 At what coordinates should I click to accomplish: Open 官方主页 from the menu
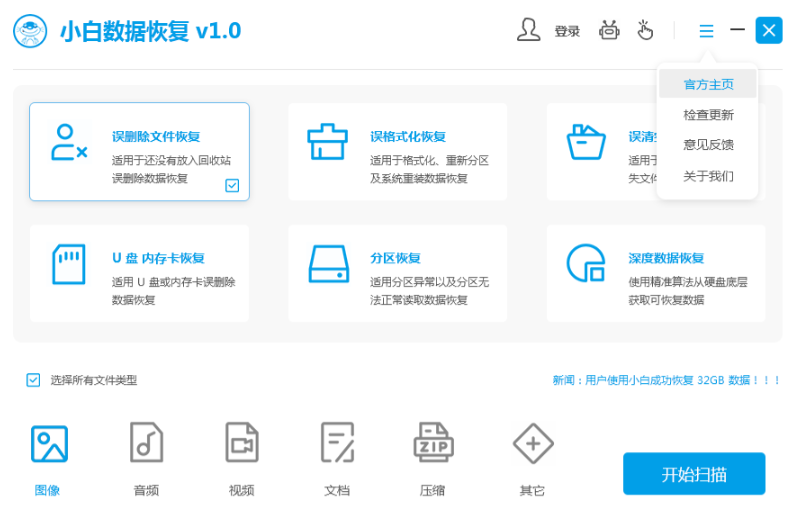pyautogui.click(x=708, y=84)
